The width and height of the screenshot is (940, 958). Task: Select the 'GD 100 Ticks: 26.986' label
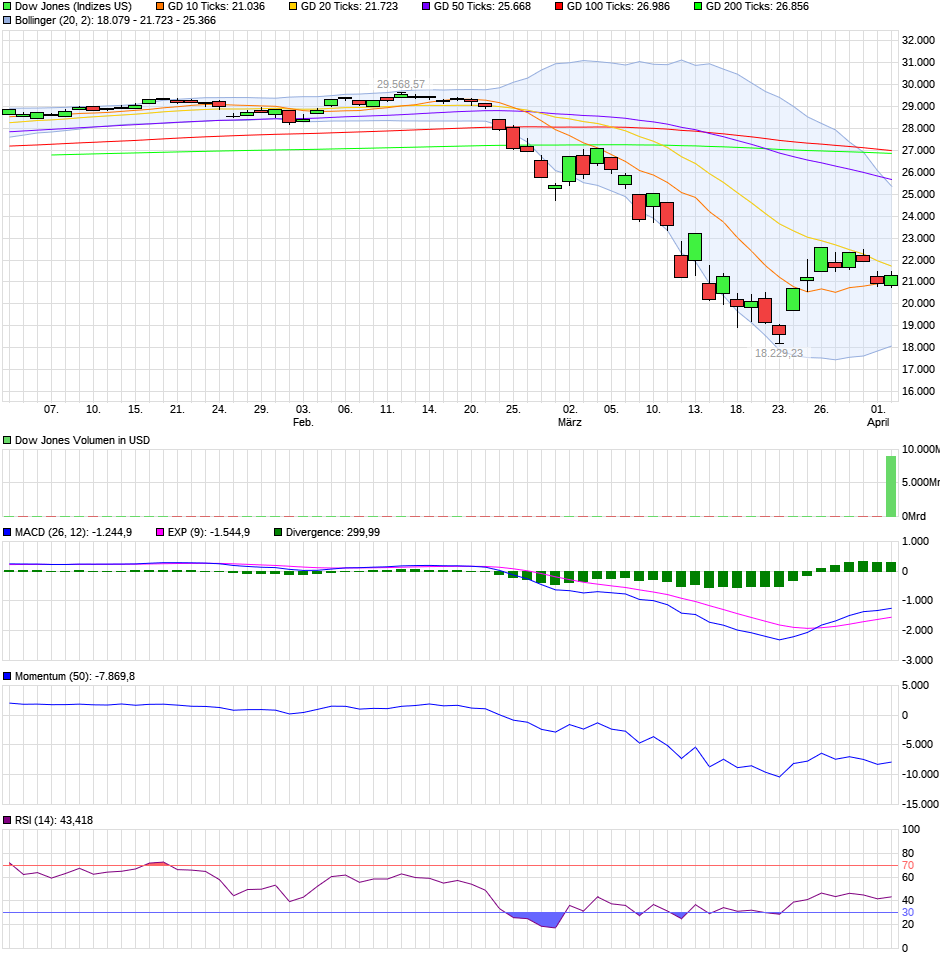[618, 6]
